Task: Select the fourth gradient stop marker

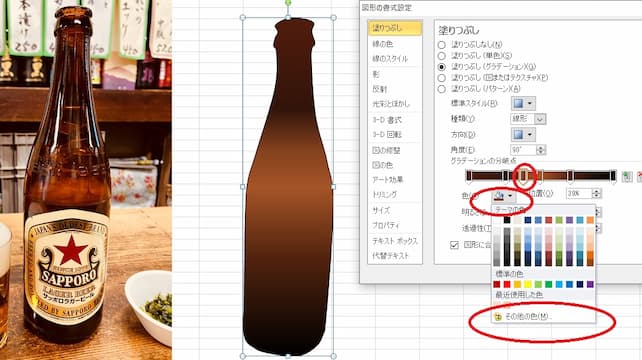Action: coord(540,176)
